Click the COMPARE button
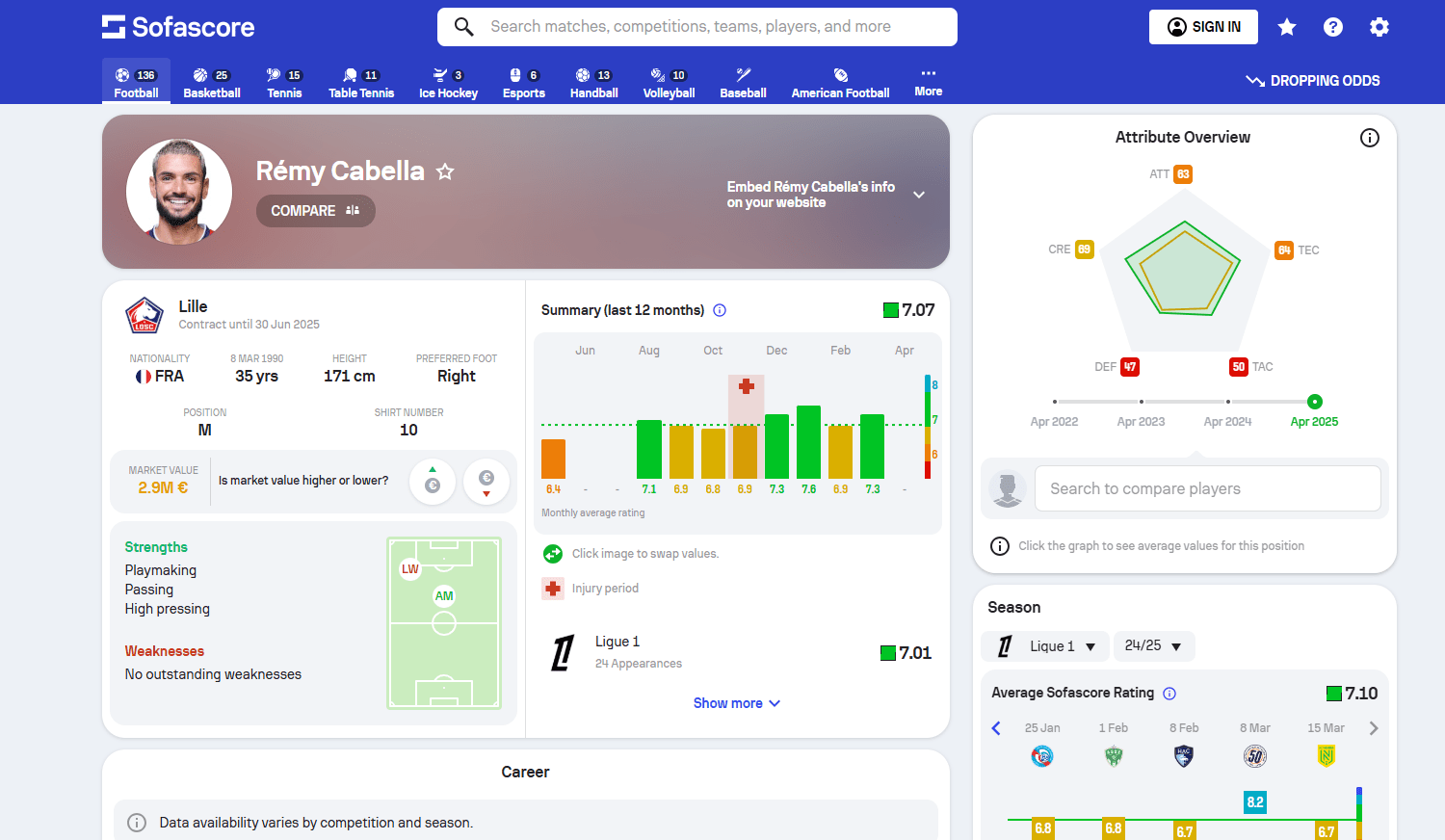Image resolution: width=1445 pixels, height=840 pixels. pyautogui.click(x=315, y=211)
